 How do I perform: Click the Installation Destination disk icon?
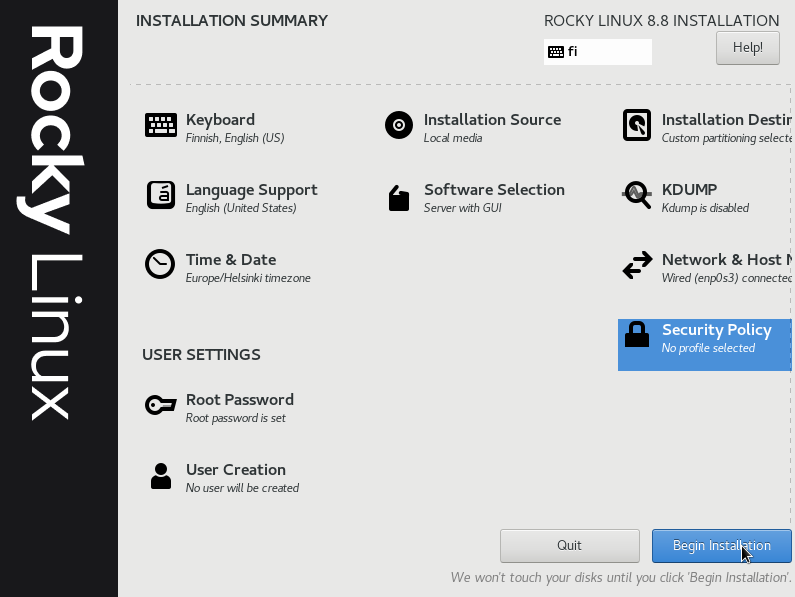(x=637, y=125)
